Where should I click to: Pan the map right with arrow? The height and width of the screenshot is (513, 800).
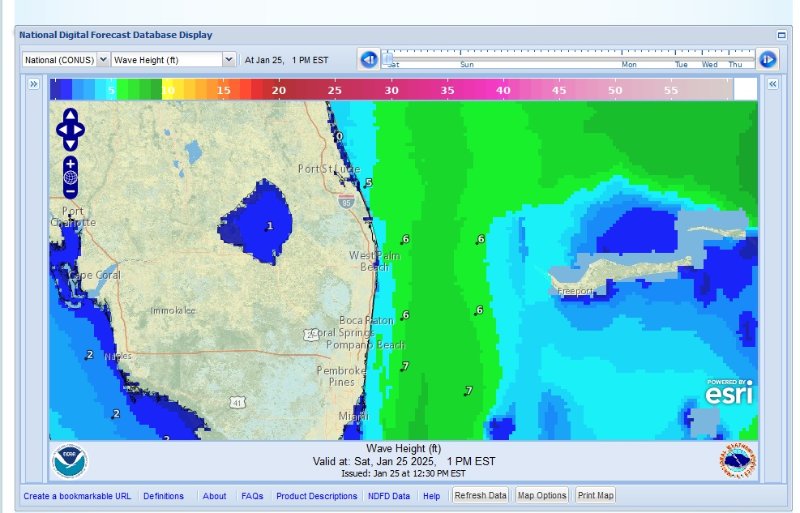(81, 129)
